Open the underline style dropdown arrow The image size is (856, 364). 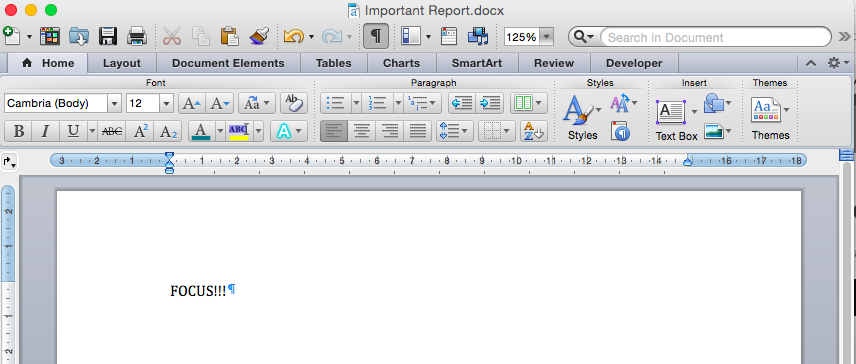(x=92, y=132)
